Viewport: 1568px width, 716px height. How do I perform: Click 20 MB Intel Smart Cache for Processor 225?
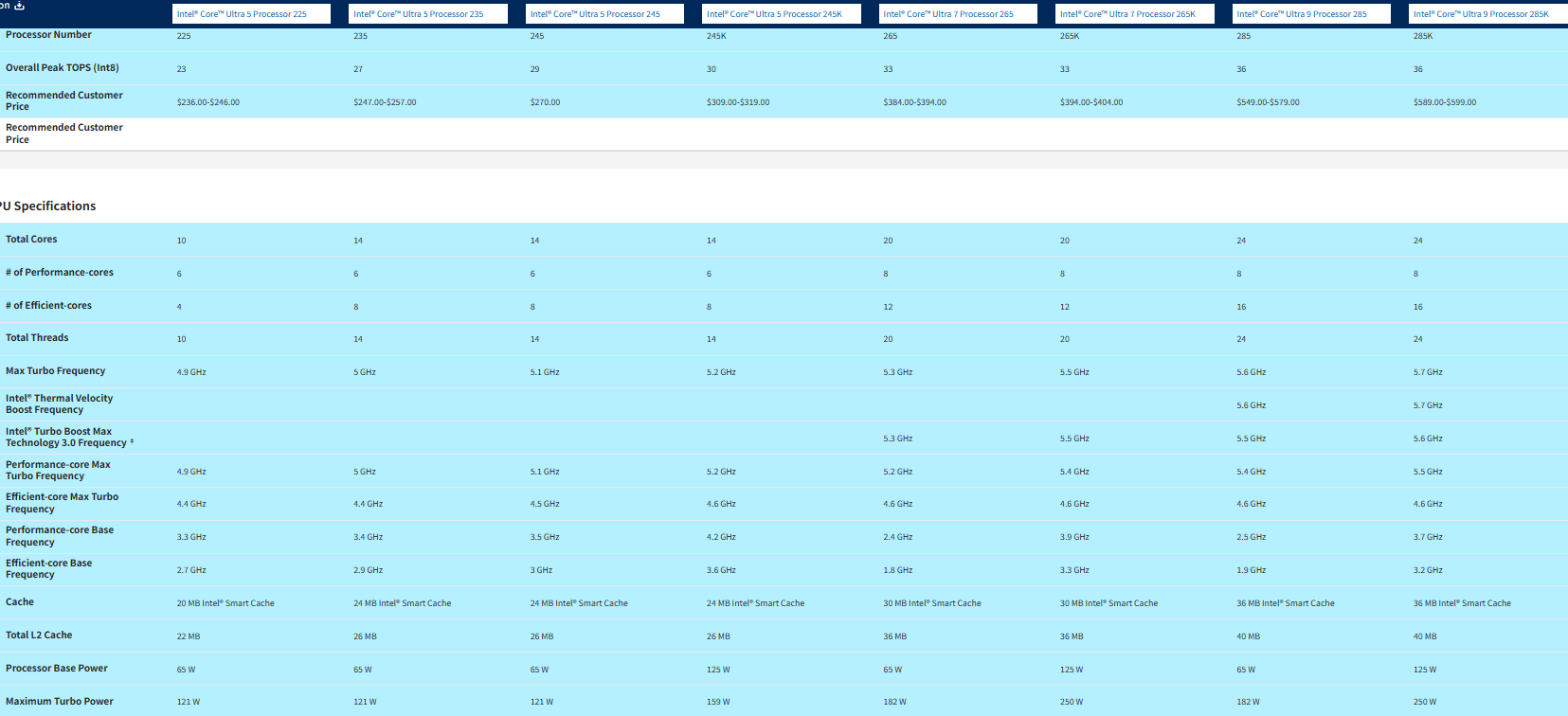pyautogui.click(x=225, y=603)
